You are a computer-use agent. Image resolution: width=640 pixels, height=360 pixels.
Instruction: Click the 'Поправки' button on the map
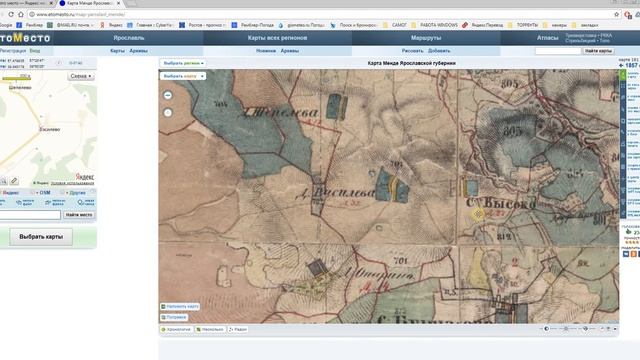[x=174, y=317]
